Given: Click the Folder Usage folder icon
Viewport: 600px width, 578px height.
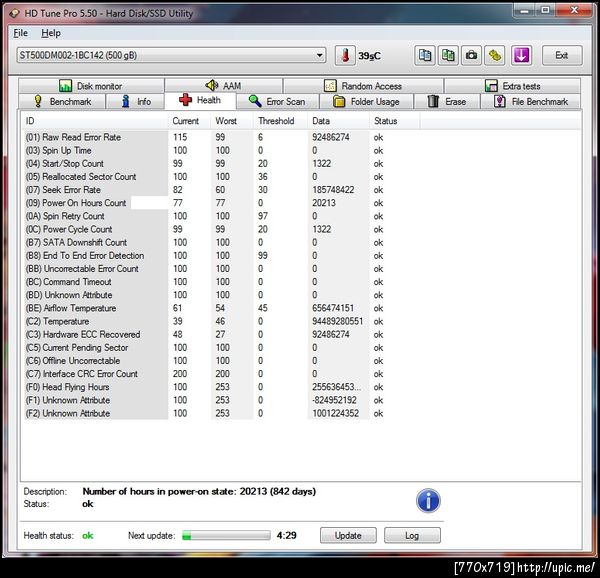Looking at the screenshot, I should tap(339, 101).
